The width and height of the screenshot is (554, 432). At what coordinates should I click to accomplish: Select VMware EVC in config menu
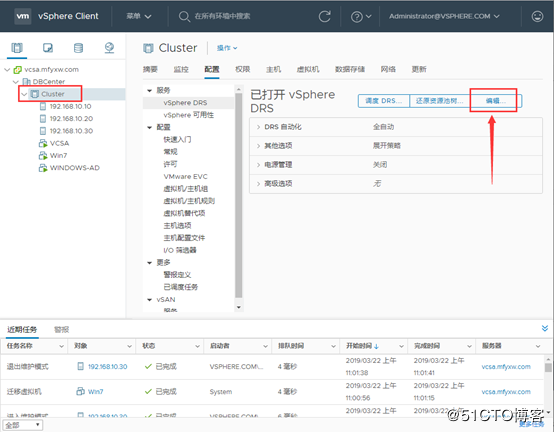tap(185, 177)
